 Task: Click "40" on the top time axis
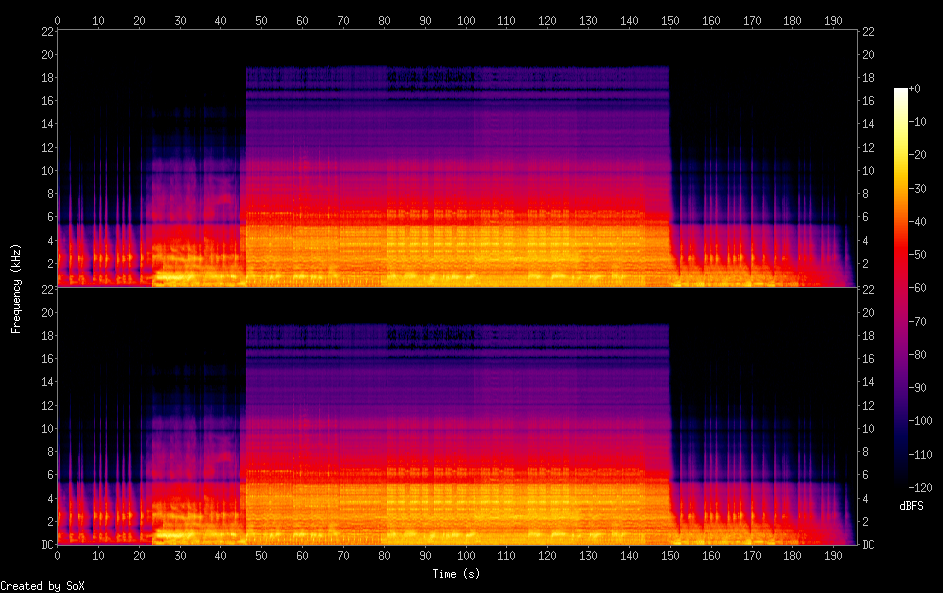(x=221, y=20)
